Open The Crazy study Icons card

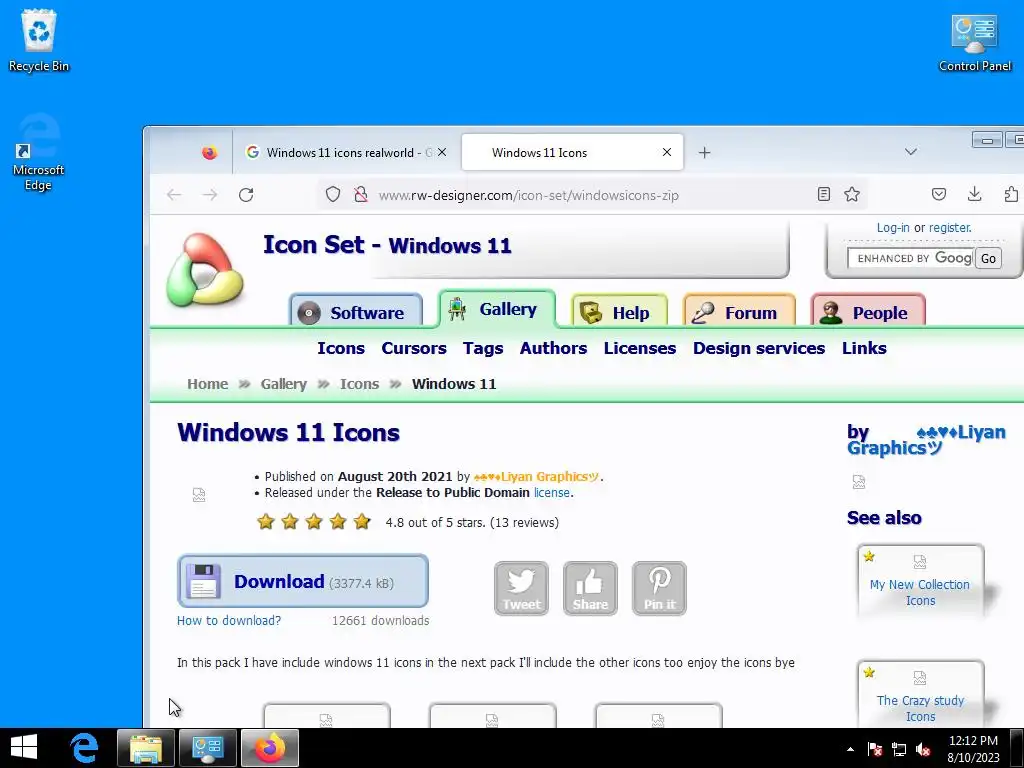[920, 696]
